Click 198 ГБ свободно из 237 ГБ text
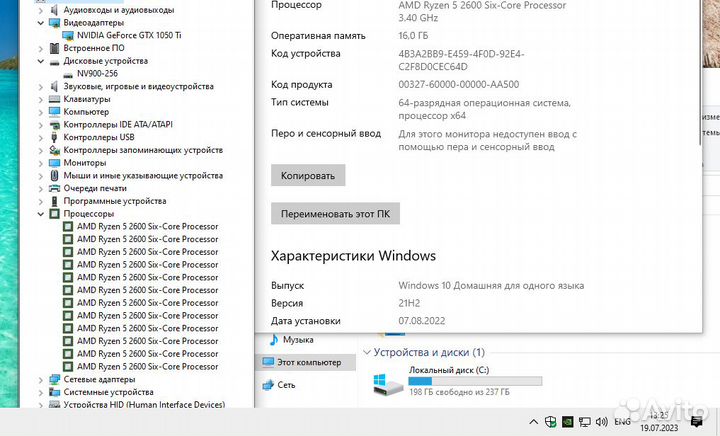This screenshot has height=436, width=720. pyautogui.click(x=459, y=392)
